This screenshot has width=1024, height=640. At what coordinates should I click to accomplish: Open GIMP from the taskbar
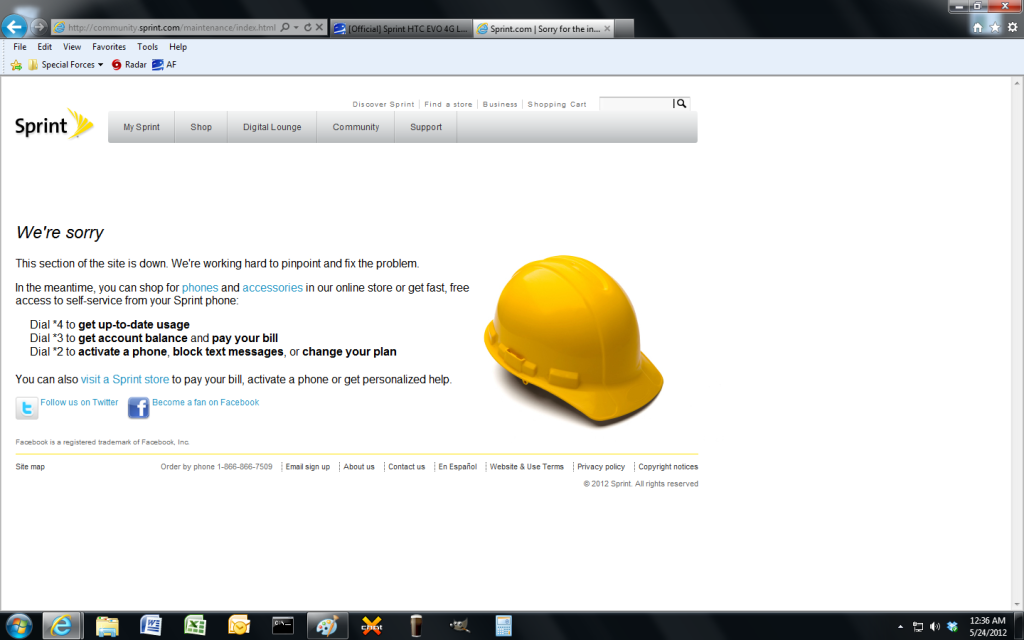(460, 626)
